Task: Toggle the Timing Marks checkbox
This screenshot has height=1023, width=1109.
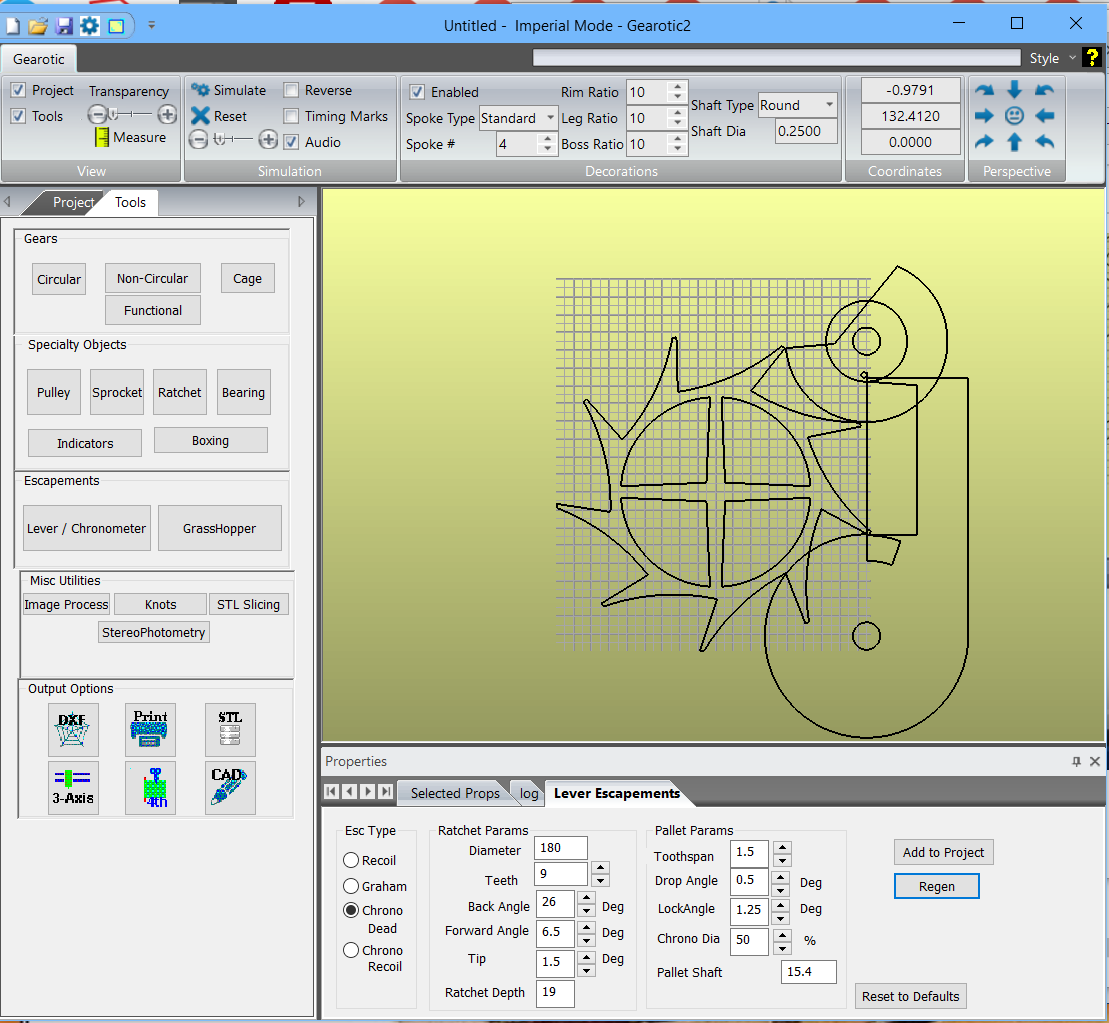Action: pos(291,116)
